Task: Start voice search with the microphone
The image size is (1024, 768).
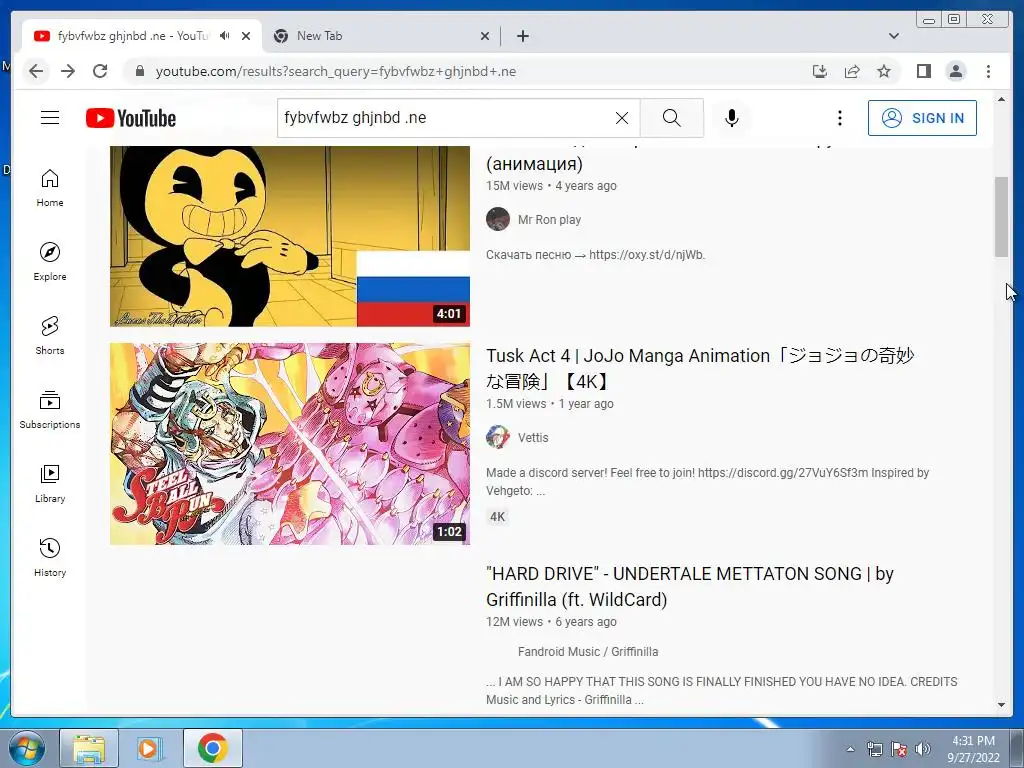Action: click(731, 118)
